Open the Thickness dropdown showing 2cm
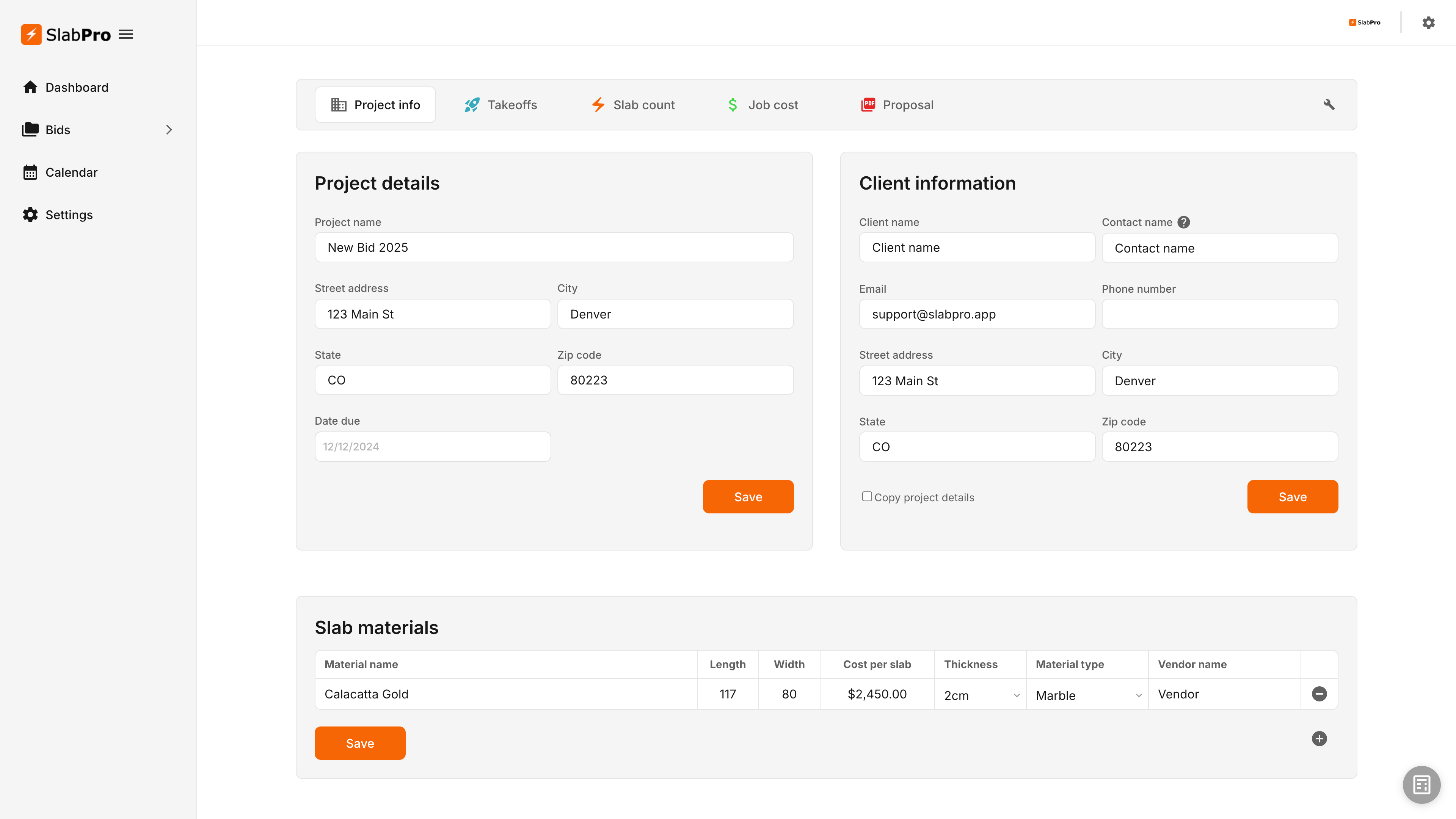 tap(981, 695)
